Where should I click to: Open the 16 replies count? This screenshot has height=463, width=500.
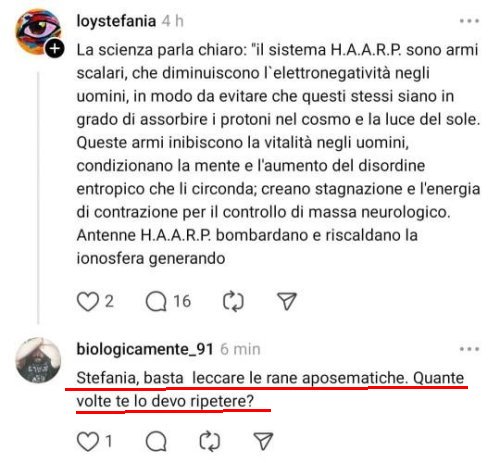pos(182,301)
